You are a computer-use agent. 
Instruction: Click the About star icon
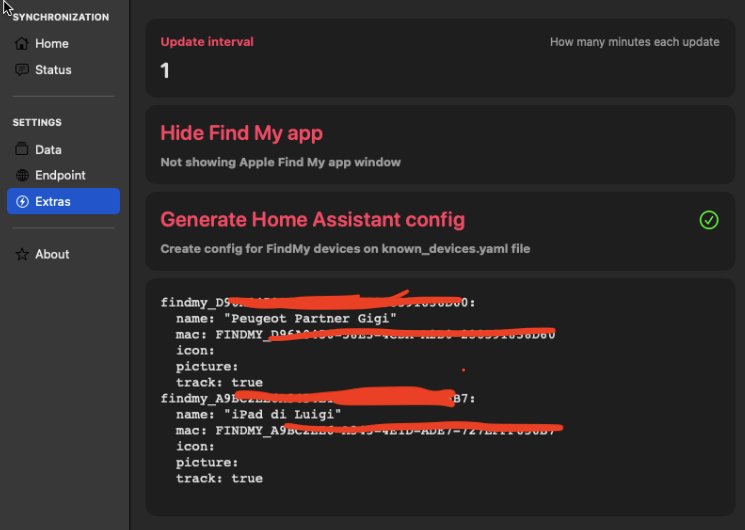(x=22, y=254)
